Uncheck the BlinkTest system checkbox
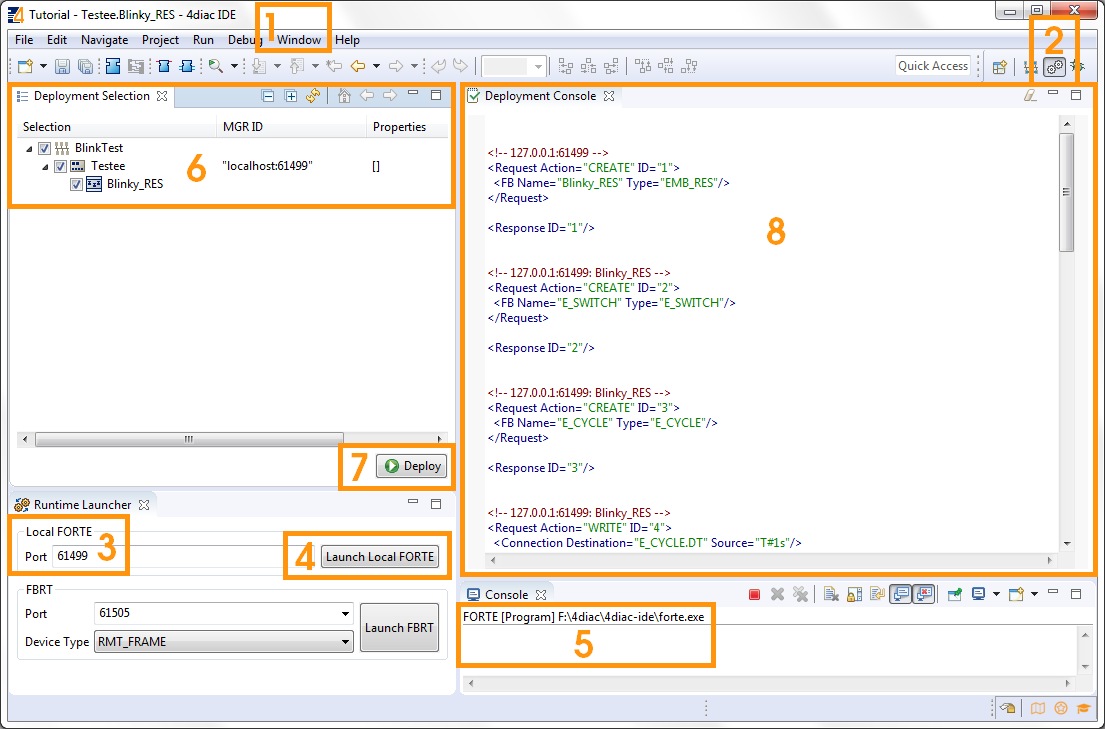Viewport: 1105px width, 729px height. coord(44,148)
